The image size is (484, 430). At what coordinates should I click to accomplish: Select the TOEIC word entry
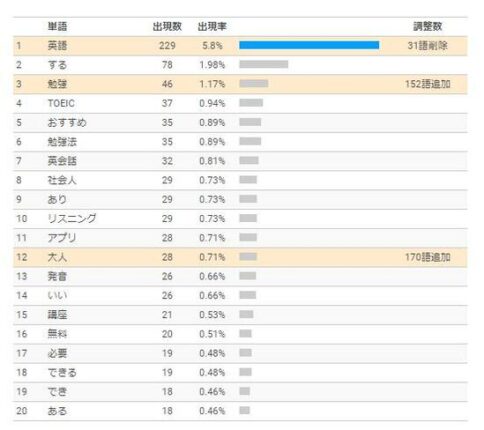pyautogui.click(x=61, y=103)
